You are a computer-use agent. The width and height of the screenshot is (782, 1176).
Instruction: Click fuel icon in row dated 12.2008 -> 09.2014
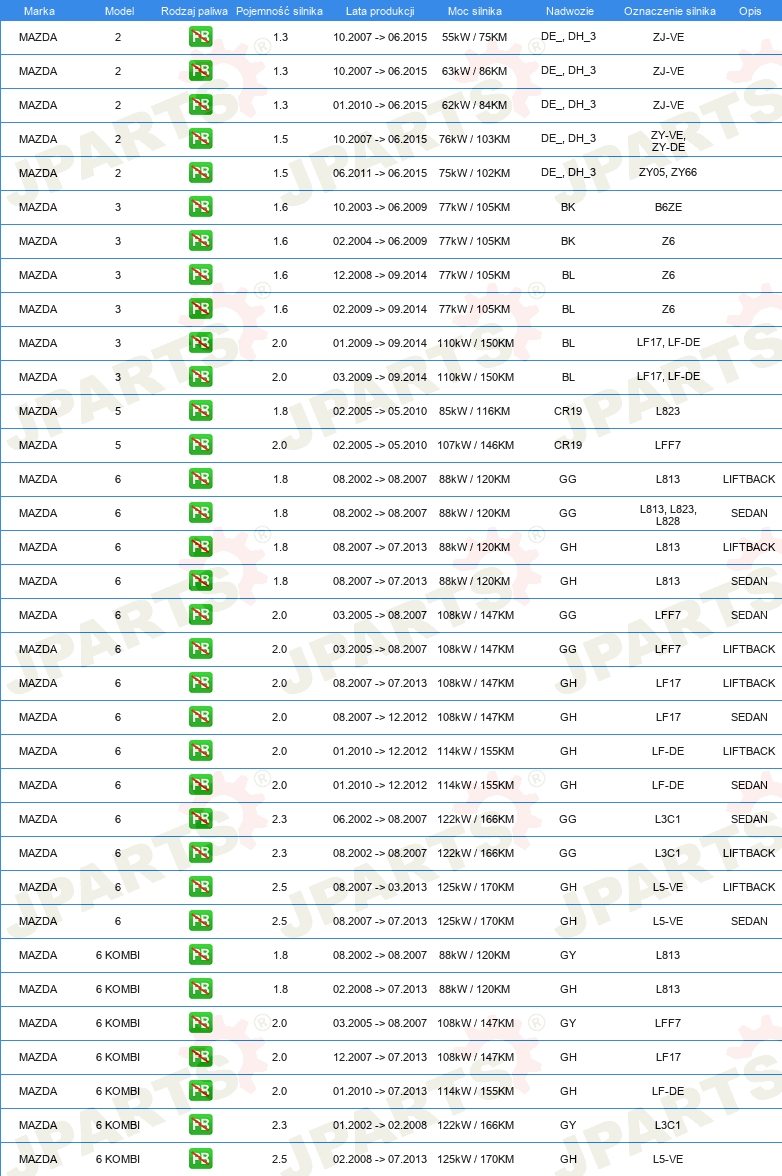[200, 274]
